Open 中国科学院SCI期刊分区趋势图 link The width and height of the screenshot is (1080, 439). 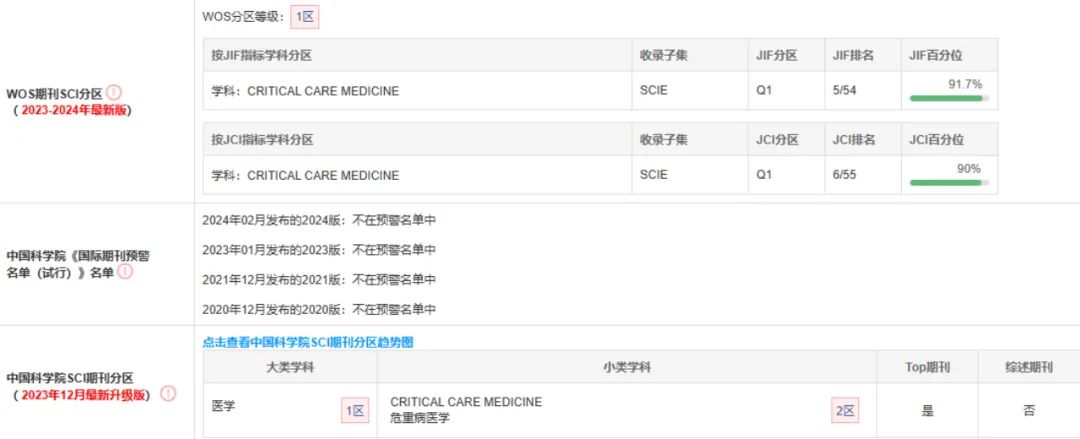308,342
